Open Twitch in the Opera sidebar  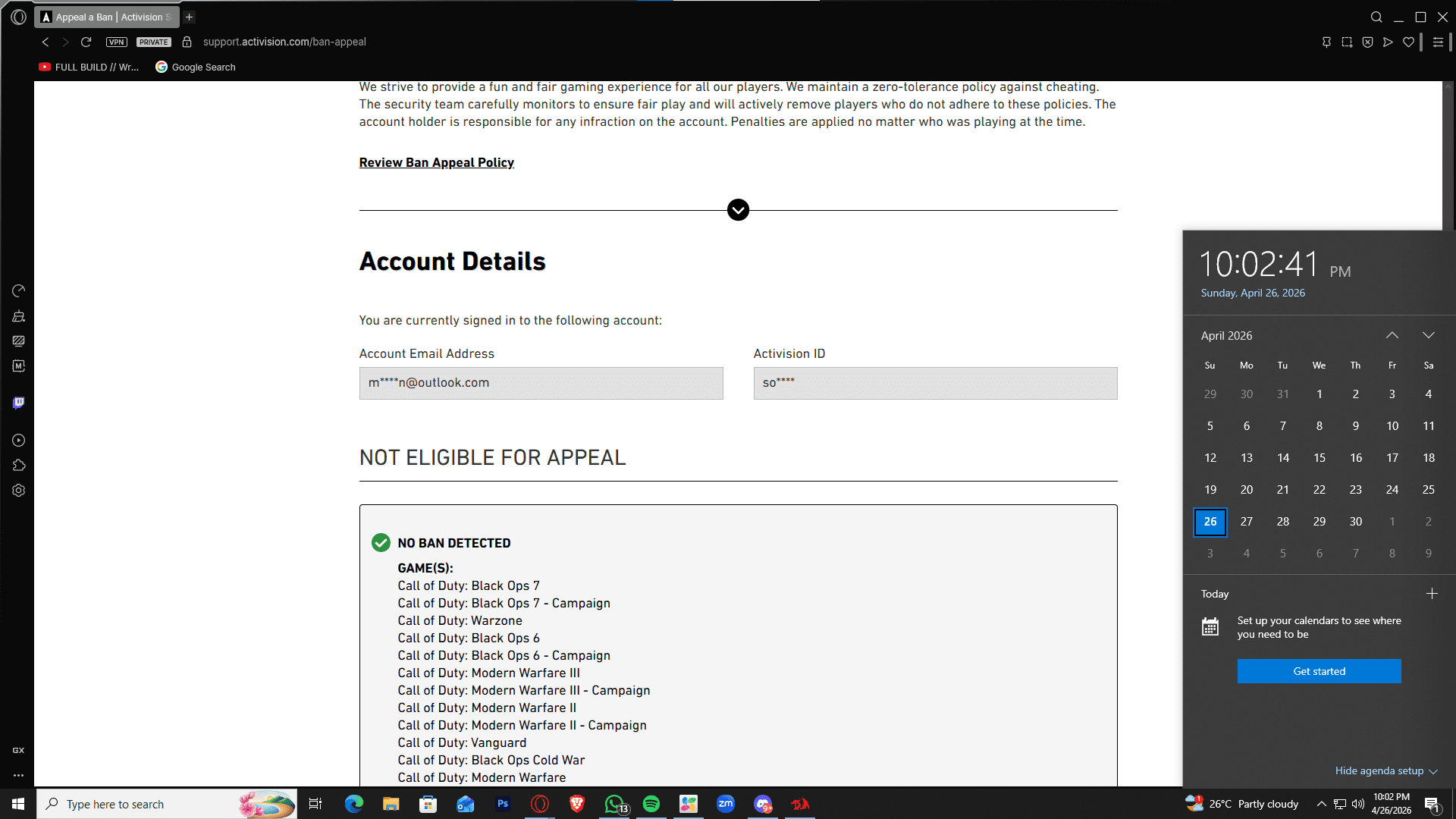(18, 403)
